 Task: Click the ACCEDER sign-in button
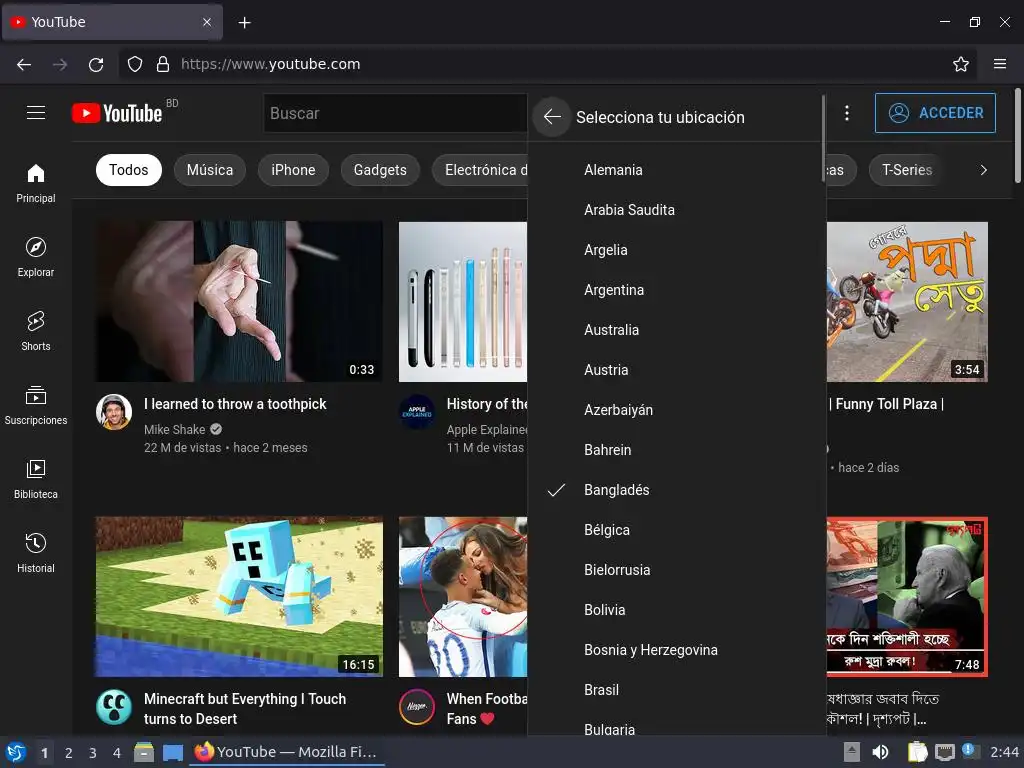click(x=935, y=113)
